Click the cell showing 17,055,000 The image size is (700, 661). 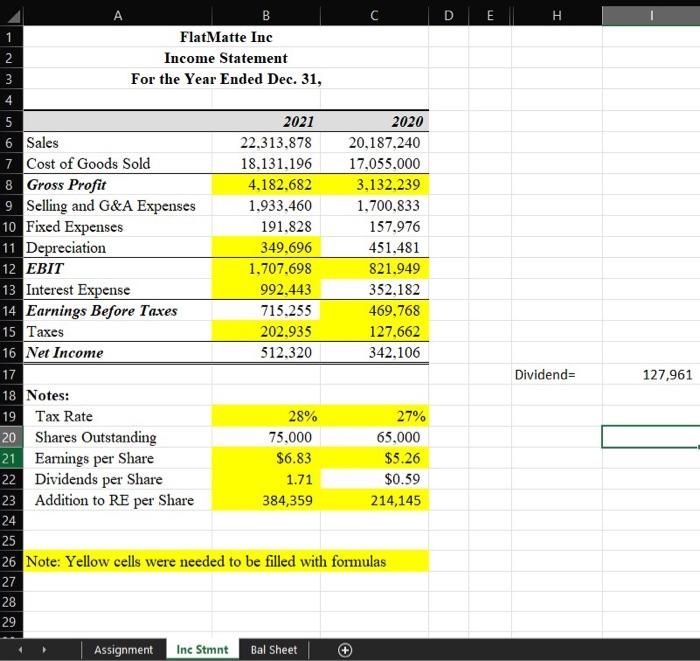pyautogui.click(x=375, y=164)
